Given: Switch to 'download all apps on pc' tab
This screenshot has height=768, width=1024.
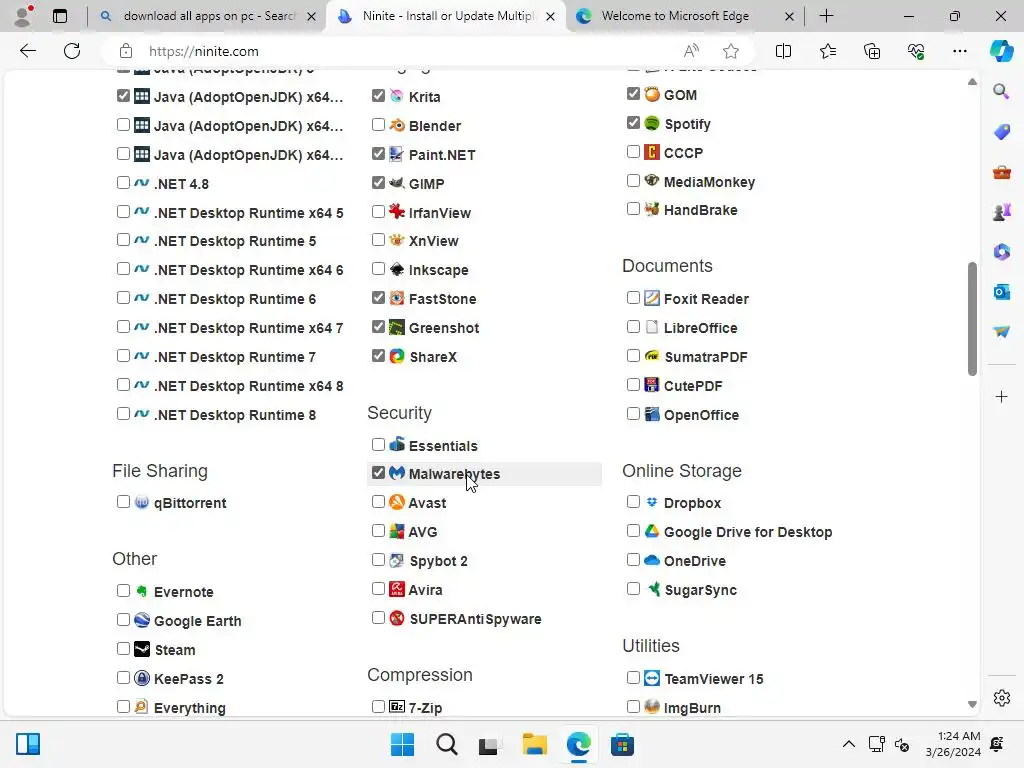Looking at the screenshot, I should 208,16.
